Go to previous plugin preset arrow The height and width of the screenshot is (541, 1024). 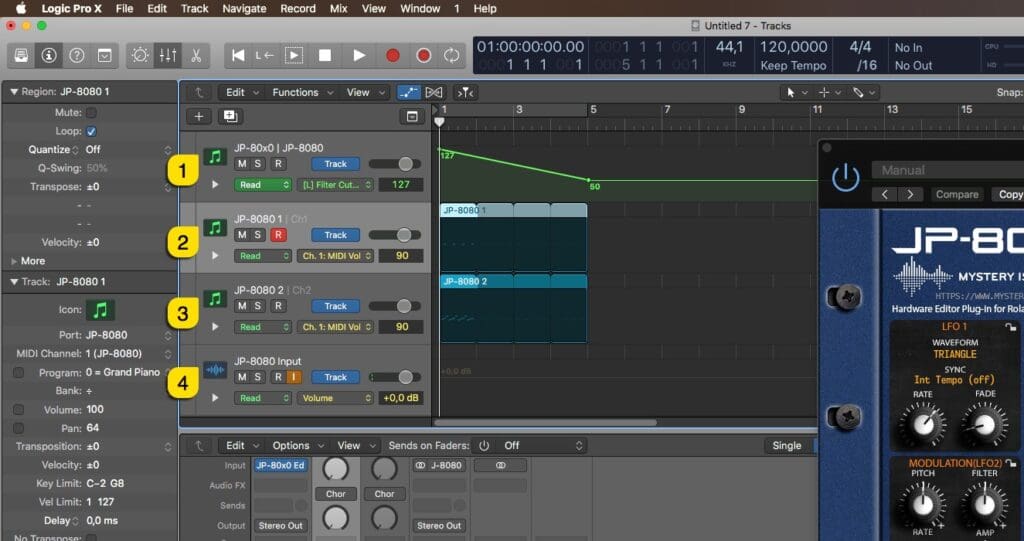(x=884, y=195)
